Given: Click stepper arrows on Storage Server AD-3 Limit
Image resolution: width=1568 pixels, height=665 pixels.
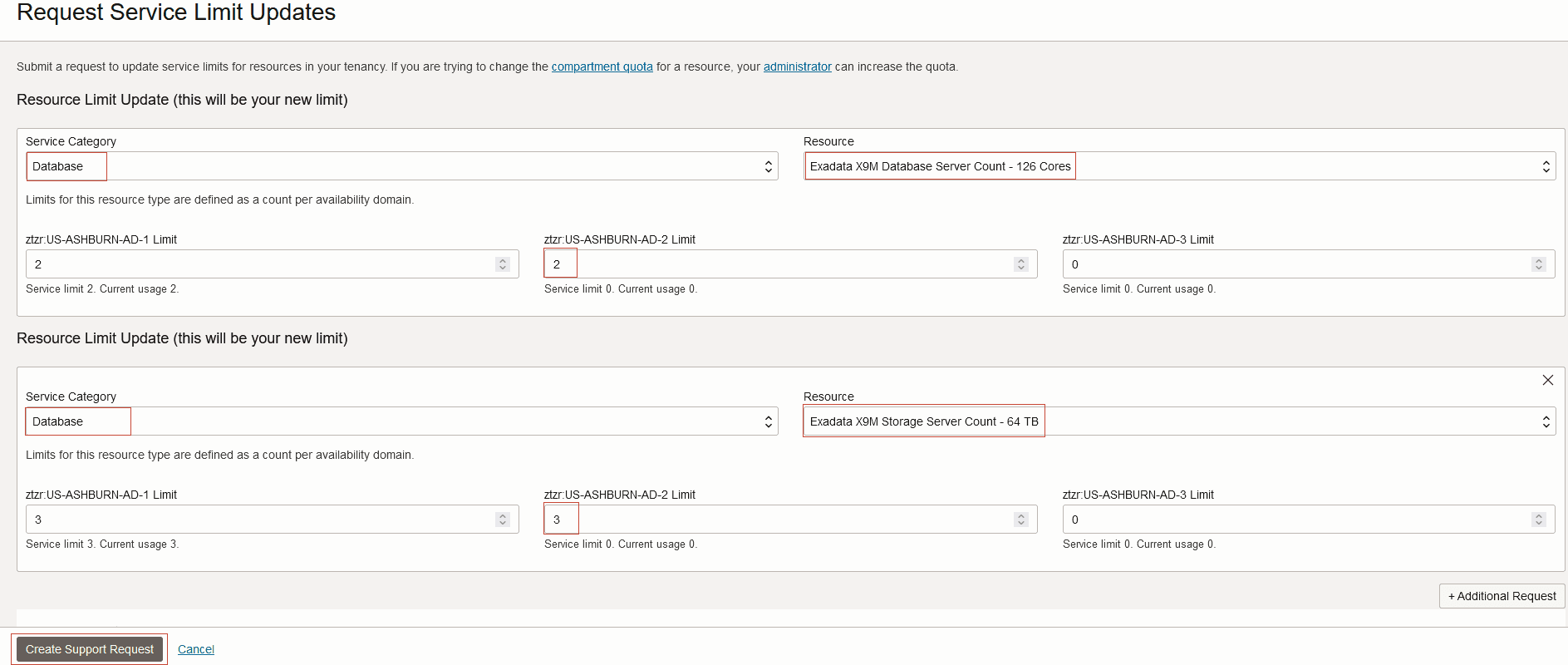Looking at the screenshot, I should click(1539, 520).
